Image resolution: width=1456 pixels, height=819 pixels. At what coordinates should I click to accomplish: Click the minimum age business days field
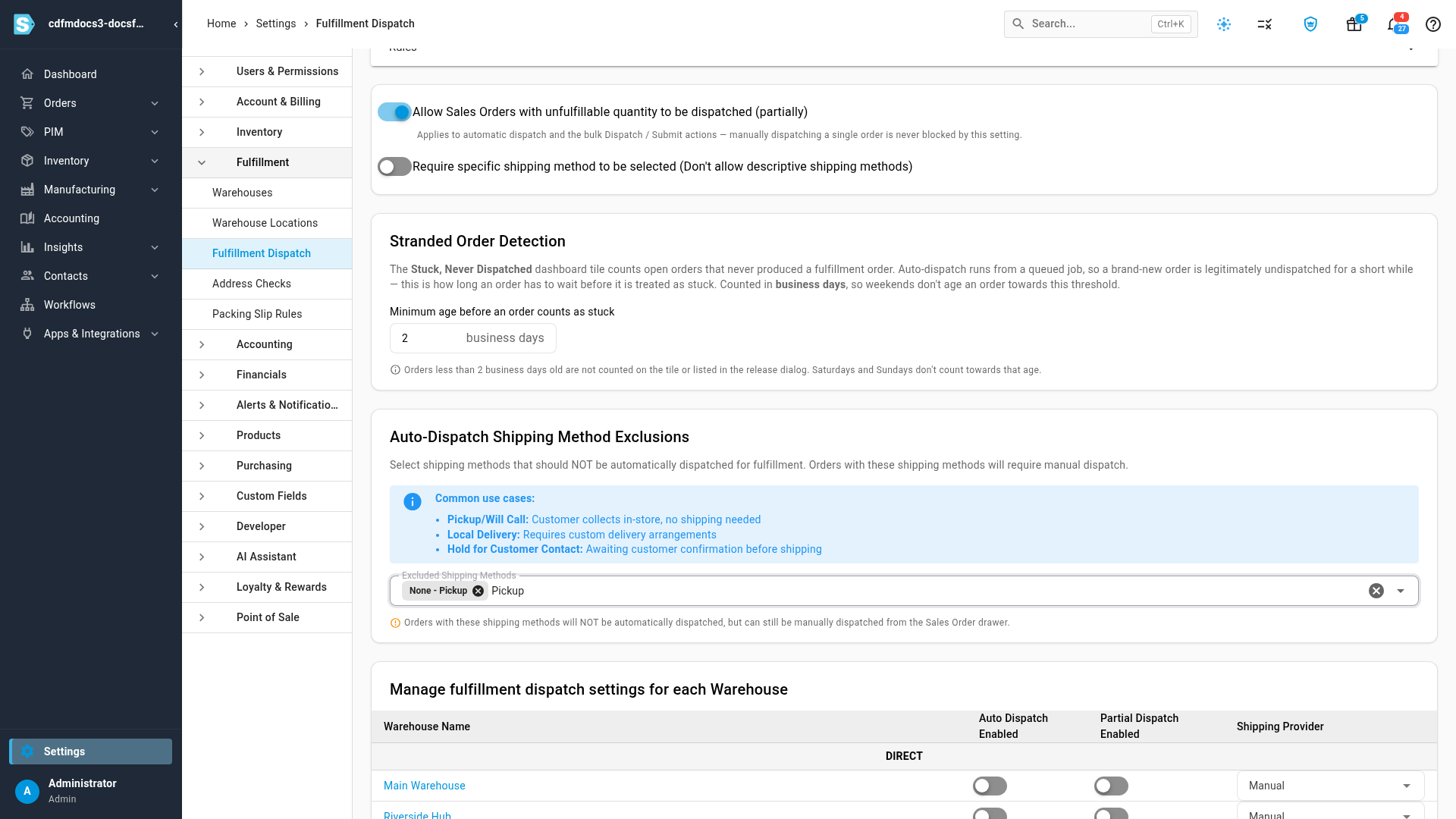[x=473, y=338]
